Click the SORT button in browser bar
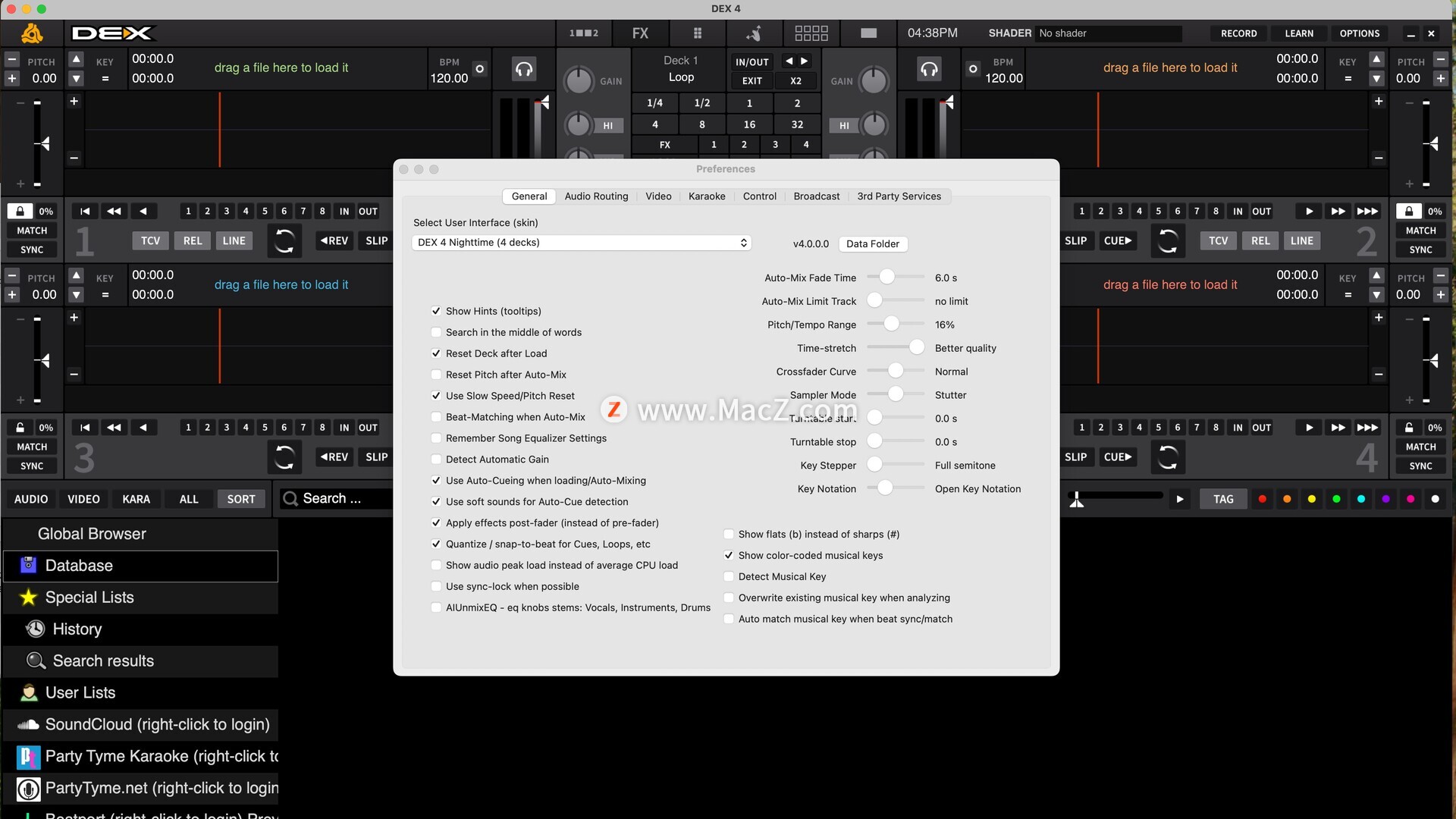The width and height of the screenshot is (1456, 819). tap(241, 499)
